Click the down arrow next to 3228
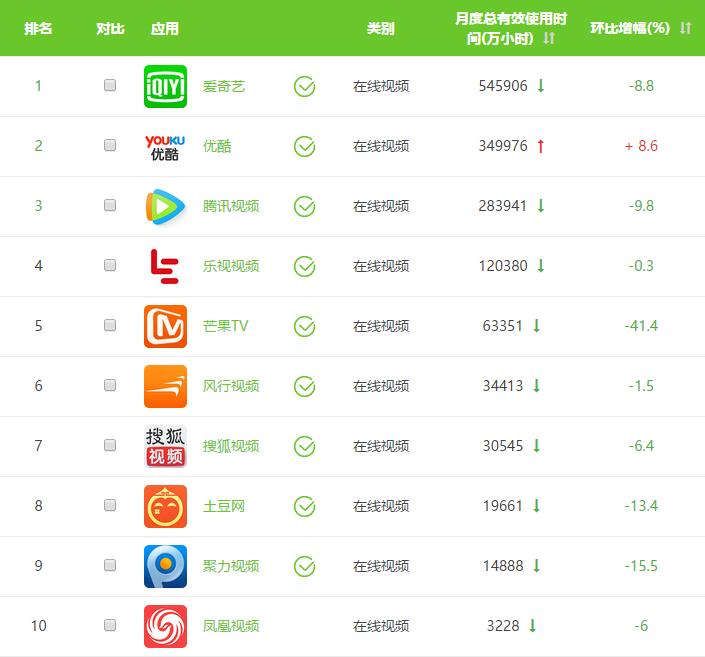Screen dimensions: 705x657 click(x=532, y=625)
